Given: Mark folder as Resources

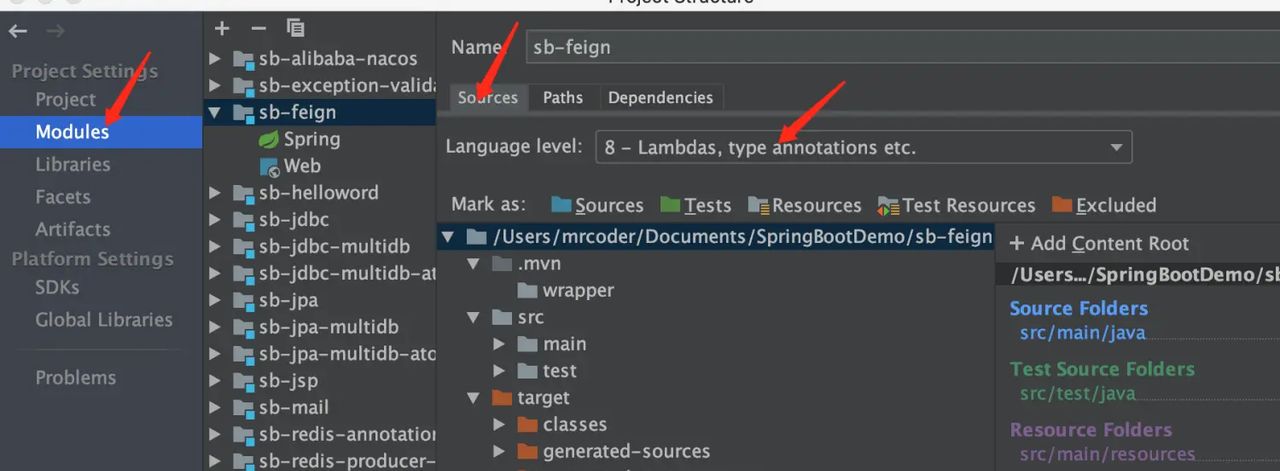Looking at the screenshot, I should [805, 205].
